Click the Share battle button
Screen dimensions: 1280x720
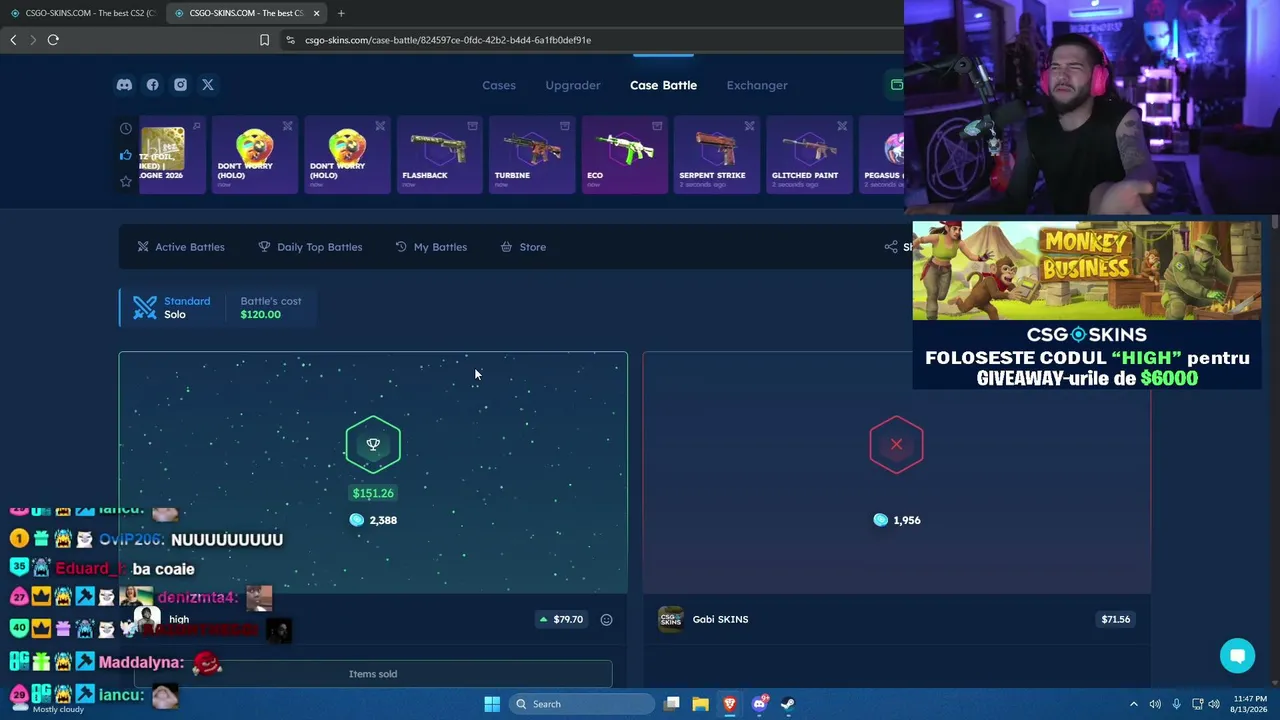(x=896, y=247)
